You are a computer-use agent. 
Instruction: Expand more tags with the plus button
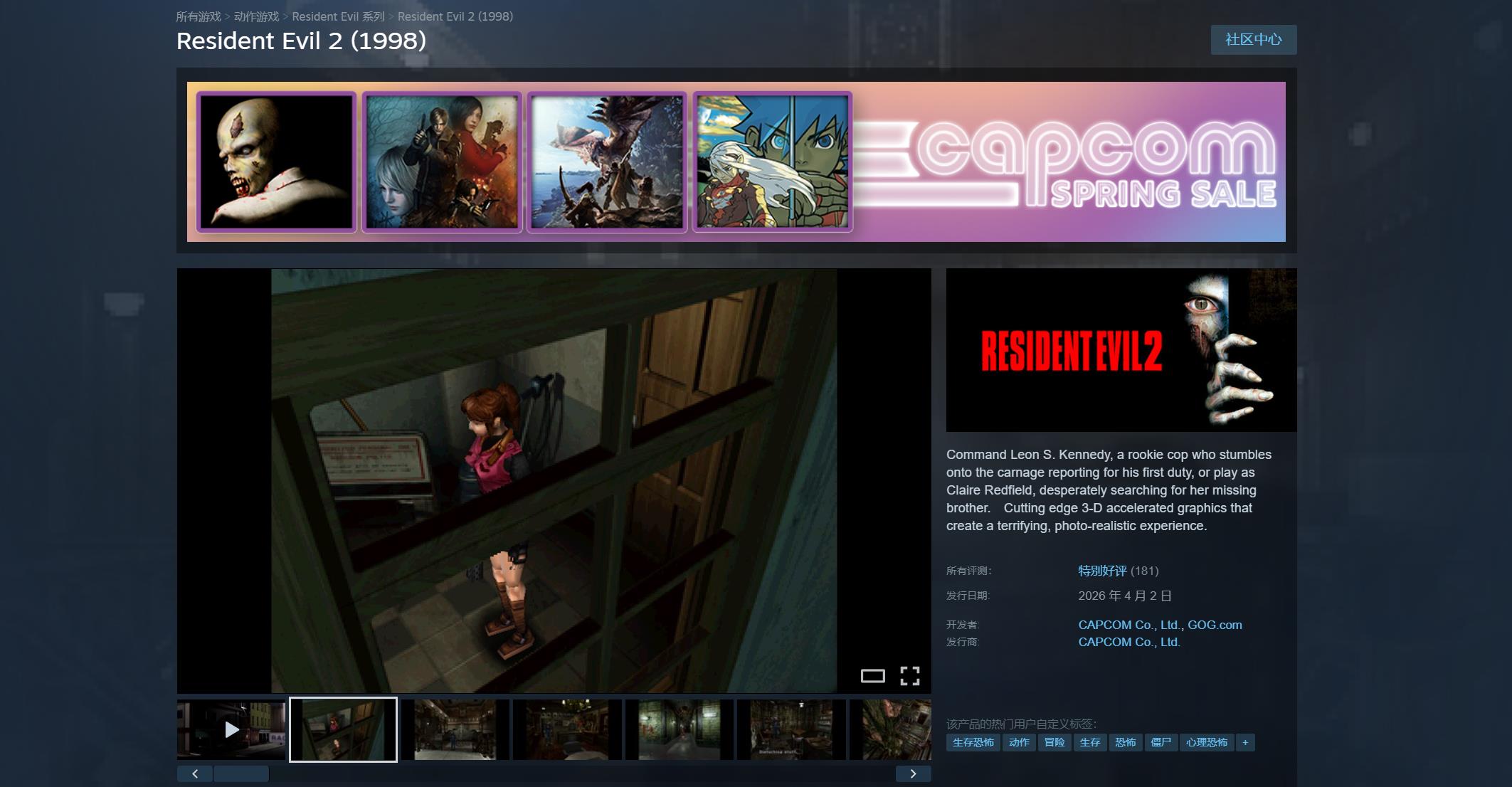1244,742
